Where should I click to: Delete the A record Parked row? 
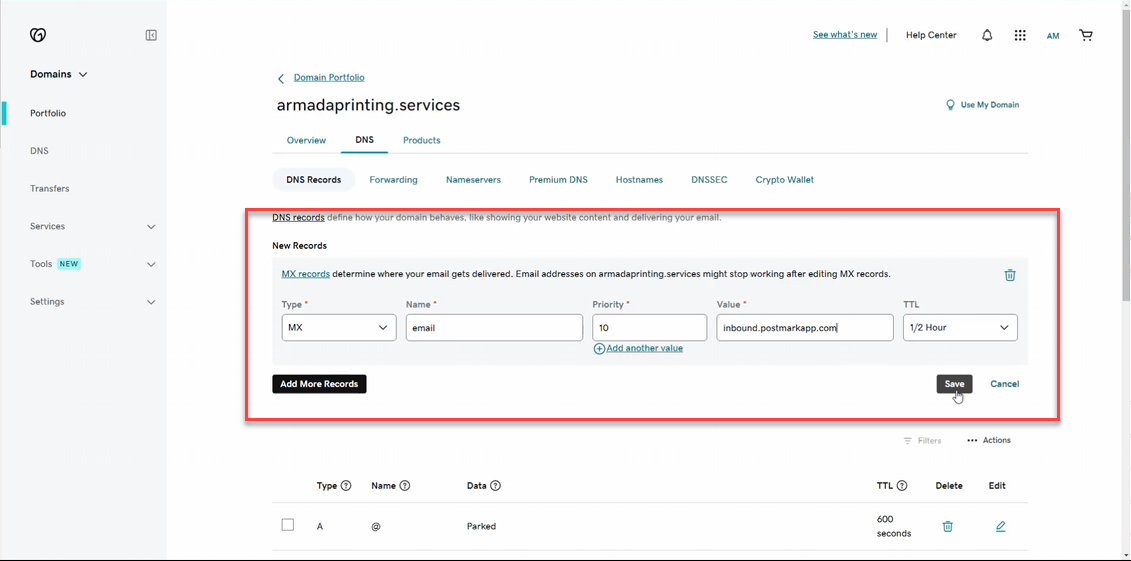pos(948,526)
